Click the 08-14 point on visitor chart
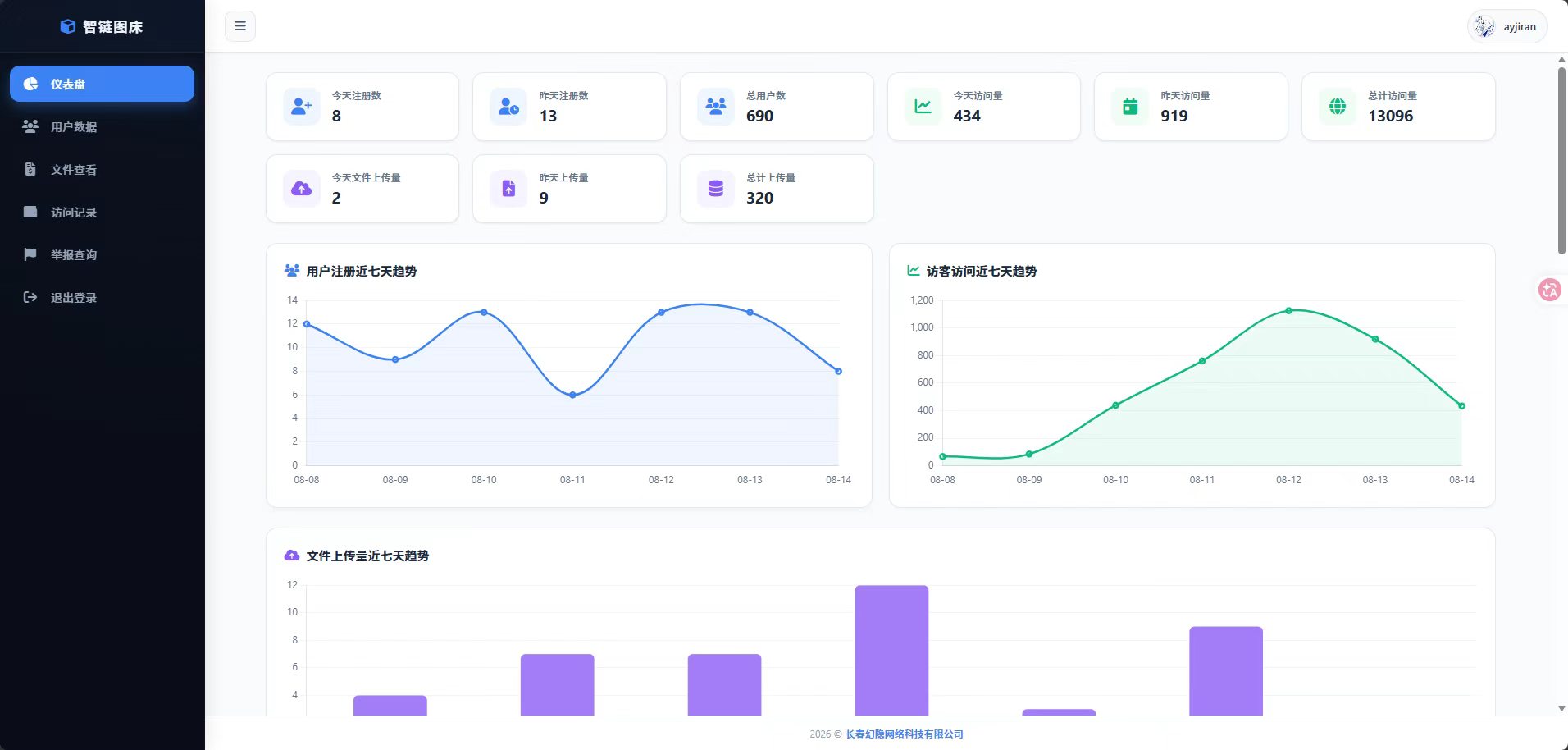Screen dimensions: 1568x750 [1461, 406]
